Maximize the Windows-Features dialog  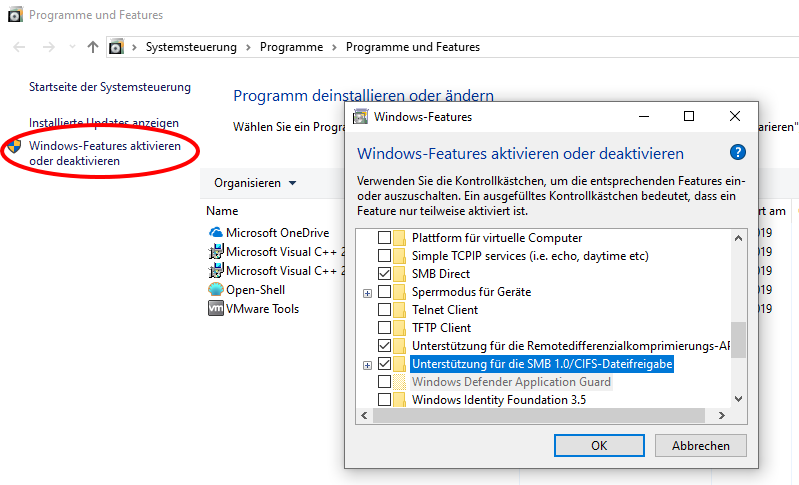tap(689, 117)
